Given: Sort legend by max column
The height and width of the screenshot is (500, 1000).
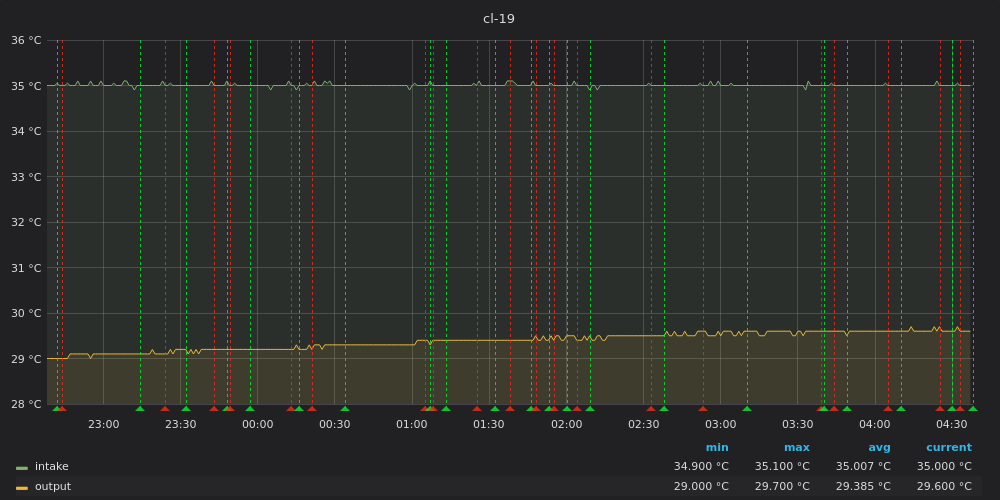Looking at the screenshot, I should click(x=796, y=448).
